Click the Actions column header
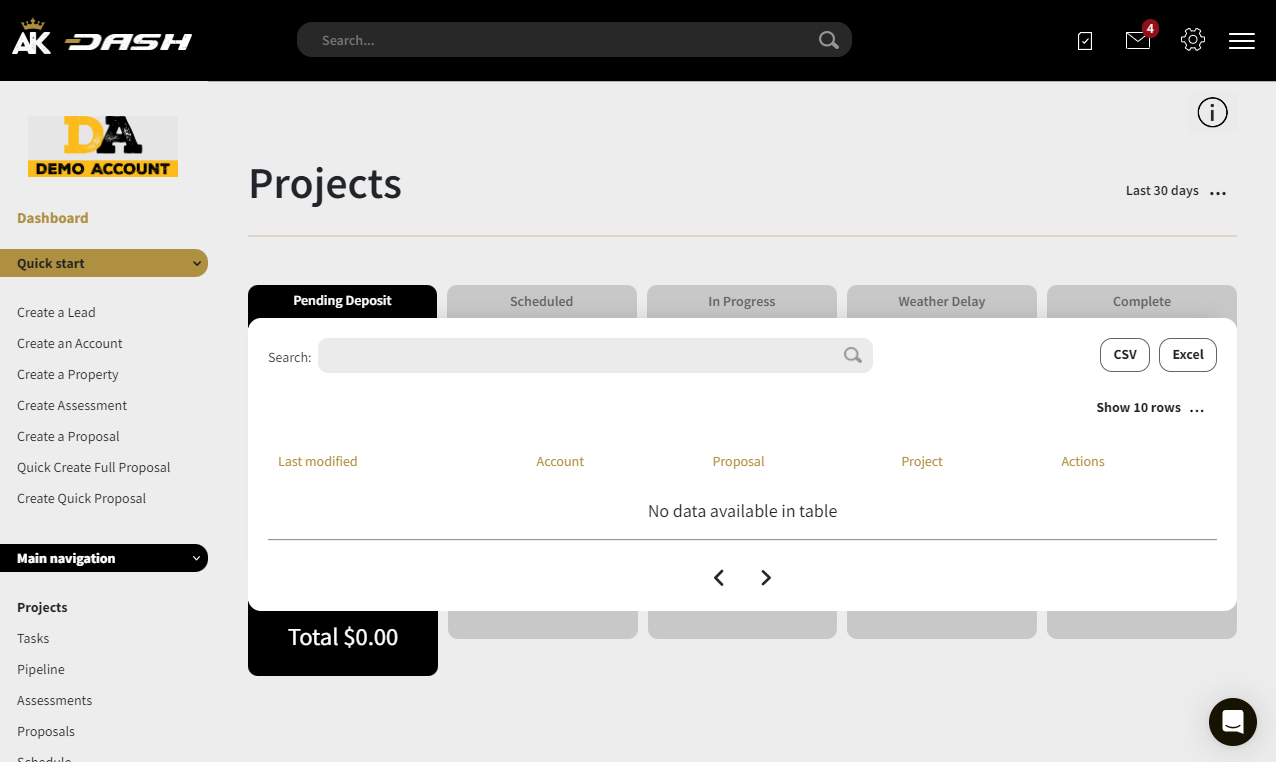 pyautogui.click(x=1083, y=462)
